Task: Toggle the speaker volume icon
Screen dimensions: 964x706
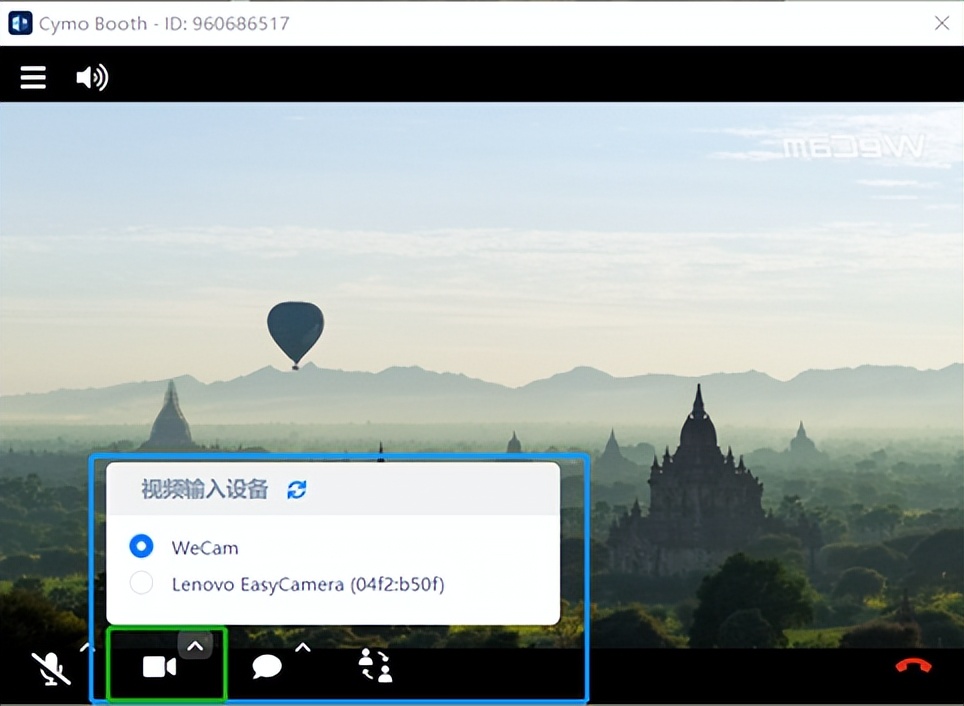Action: click(92, 77)
